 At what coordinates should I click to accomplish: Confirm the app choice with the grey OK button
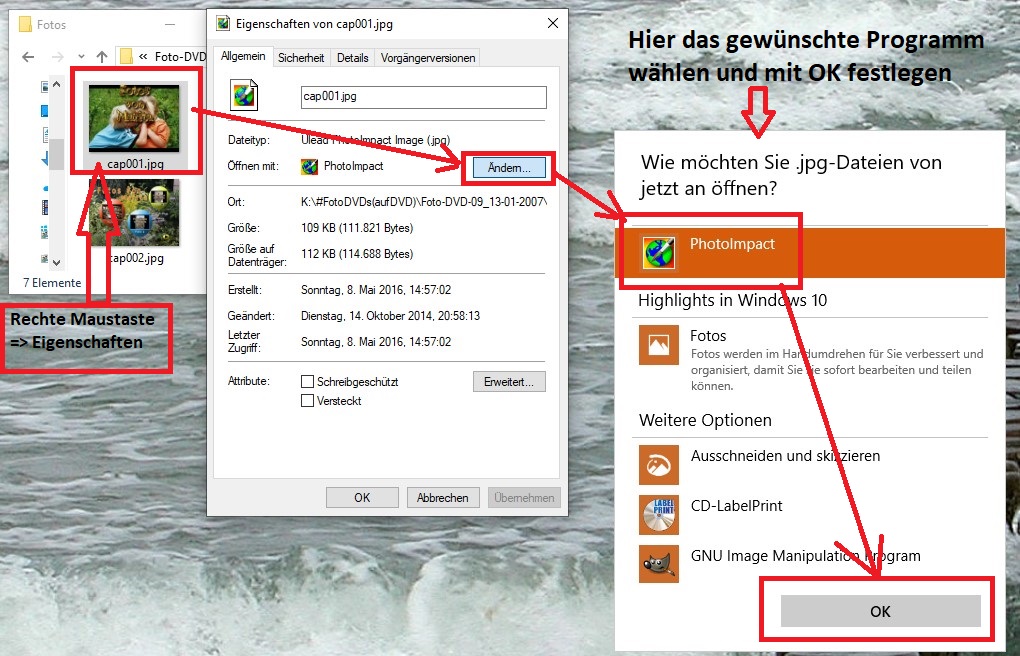pyautogui.click(x=880, y=611)
